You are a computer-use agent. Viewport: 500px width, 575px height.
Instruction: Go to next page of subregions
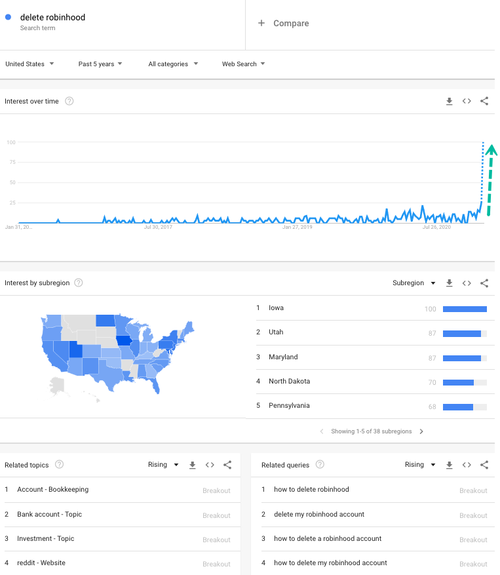[x=421, y=431]
